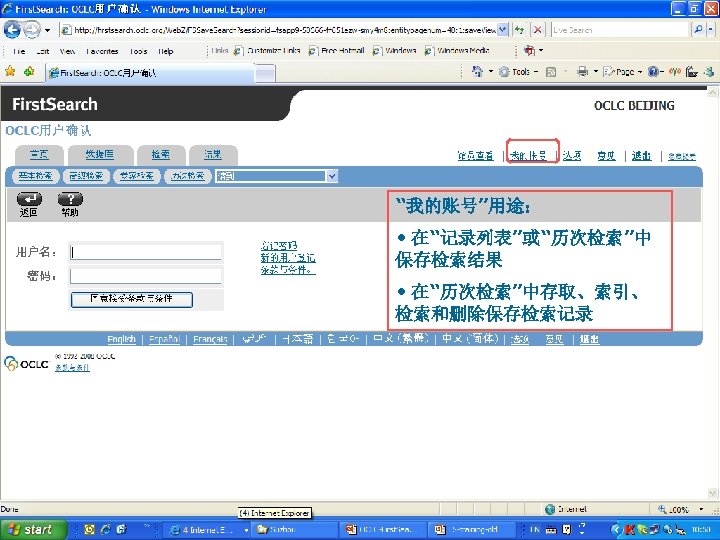Open the 检索 (Search) tab
The image size is (720, 540).
[x=161, y=155]
